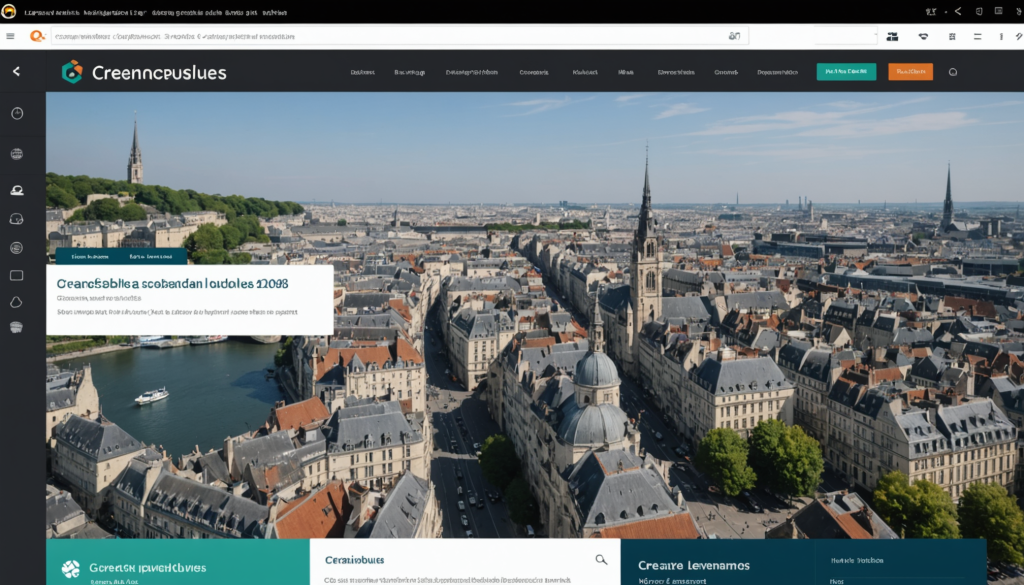Select the second tab above the white hero card
Screen dimensions: 1024x585
point(151,257)
